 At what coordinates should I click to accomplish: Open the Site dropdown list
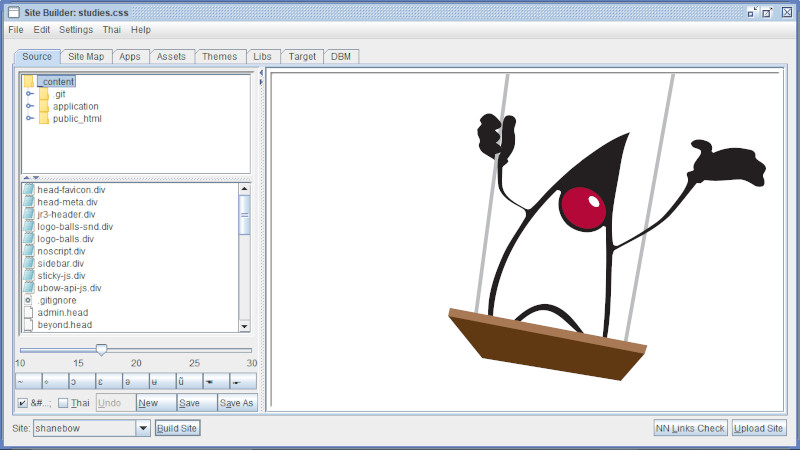point(142,428)
